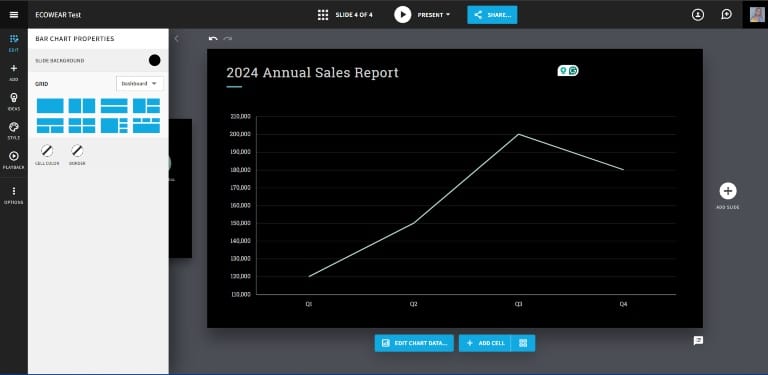Select the slide background color swatch
Viewport: 768px width, 375px height.
point(154,60)
